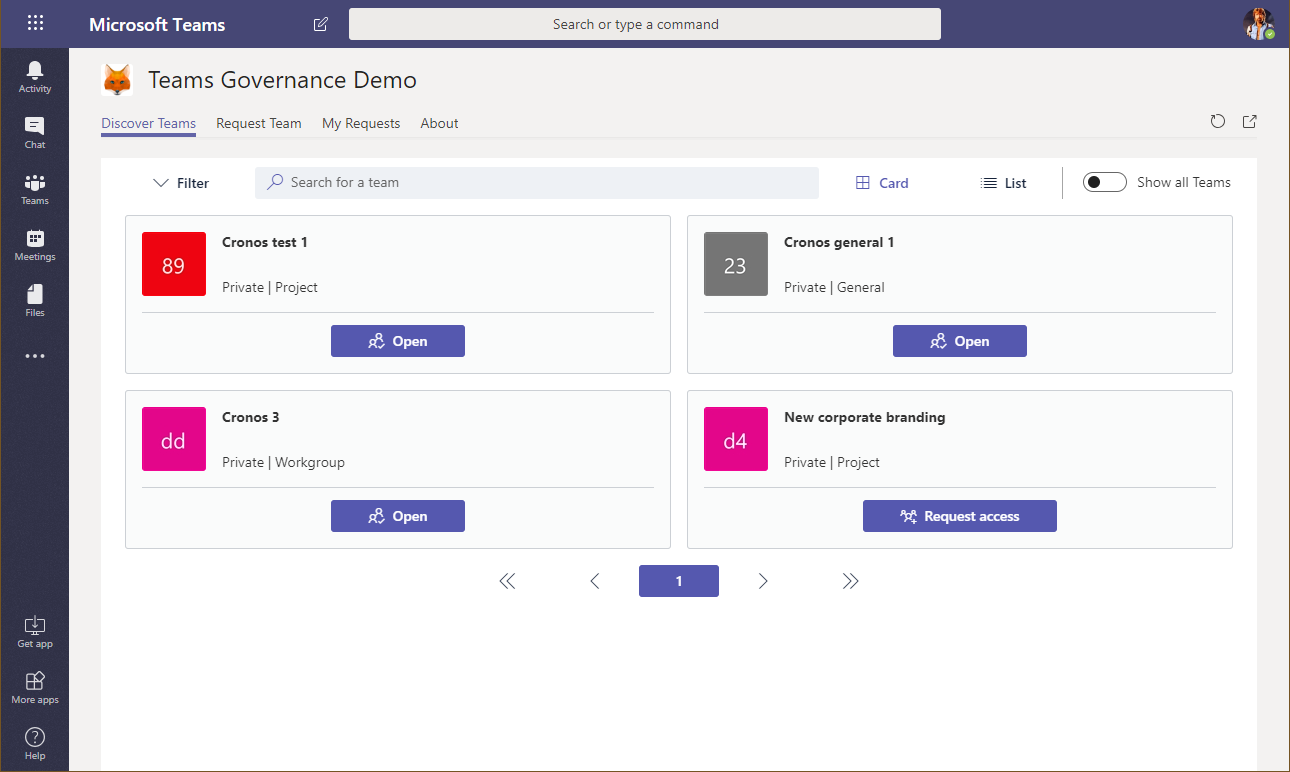The width and height of the screenshot is (1290, 772).
Task: Open the Cronos 3 team
Action: click(398, 516)
